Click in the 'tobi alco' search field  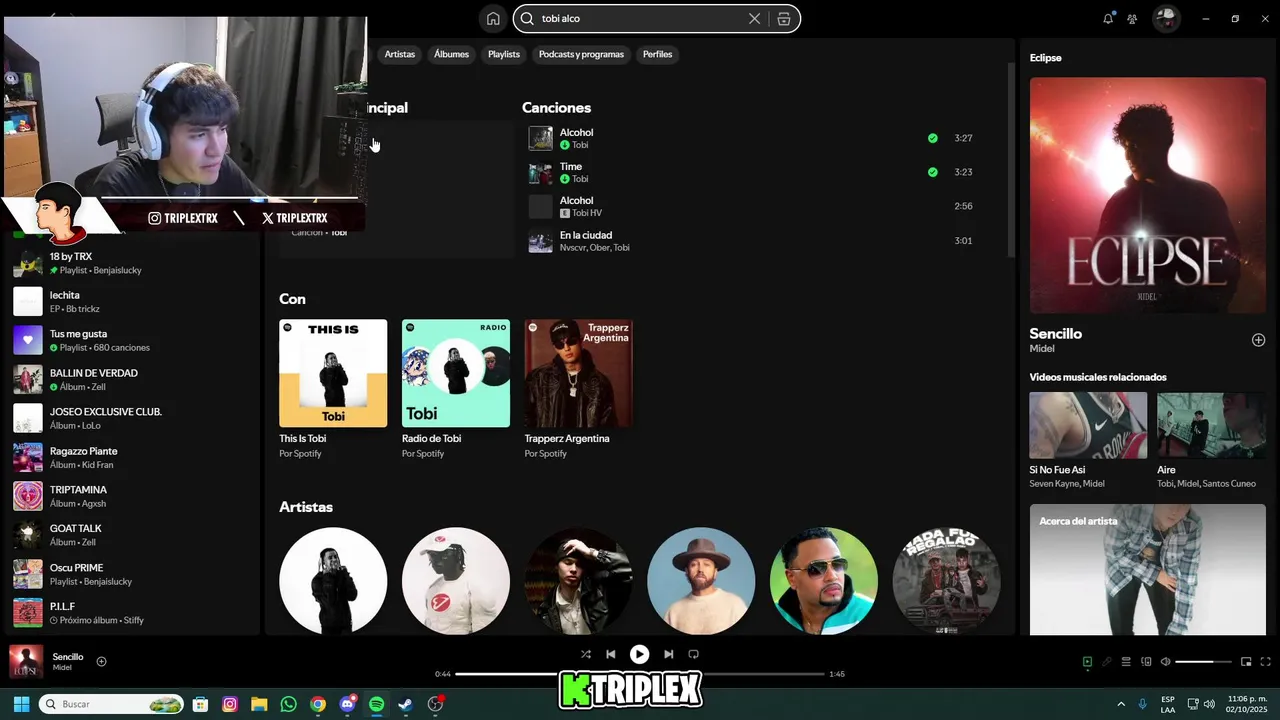tap(640, 18)
